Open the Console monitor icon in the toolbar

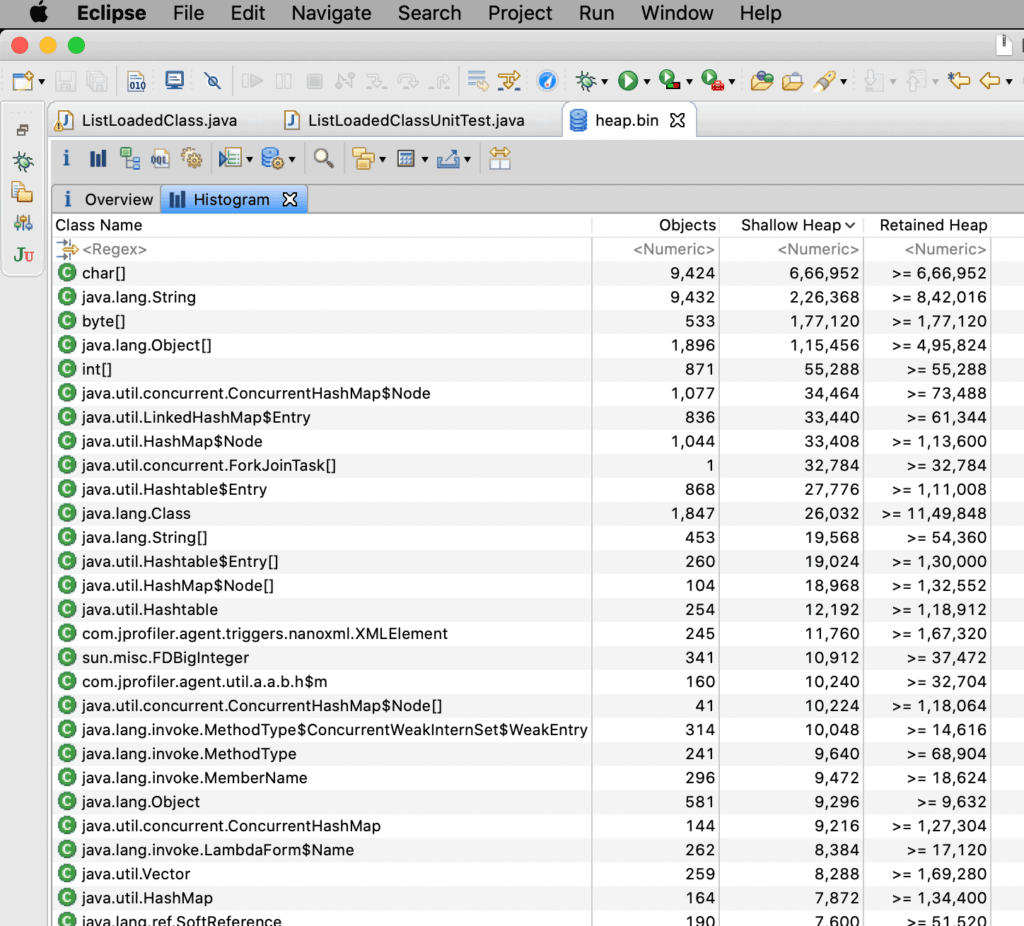coord(174,80)
